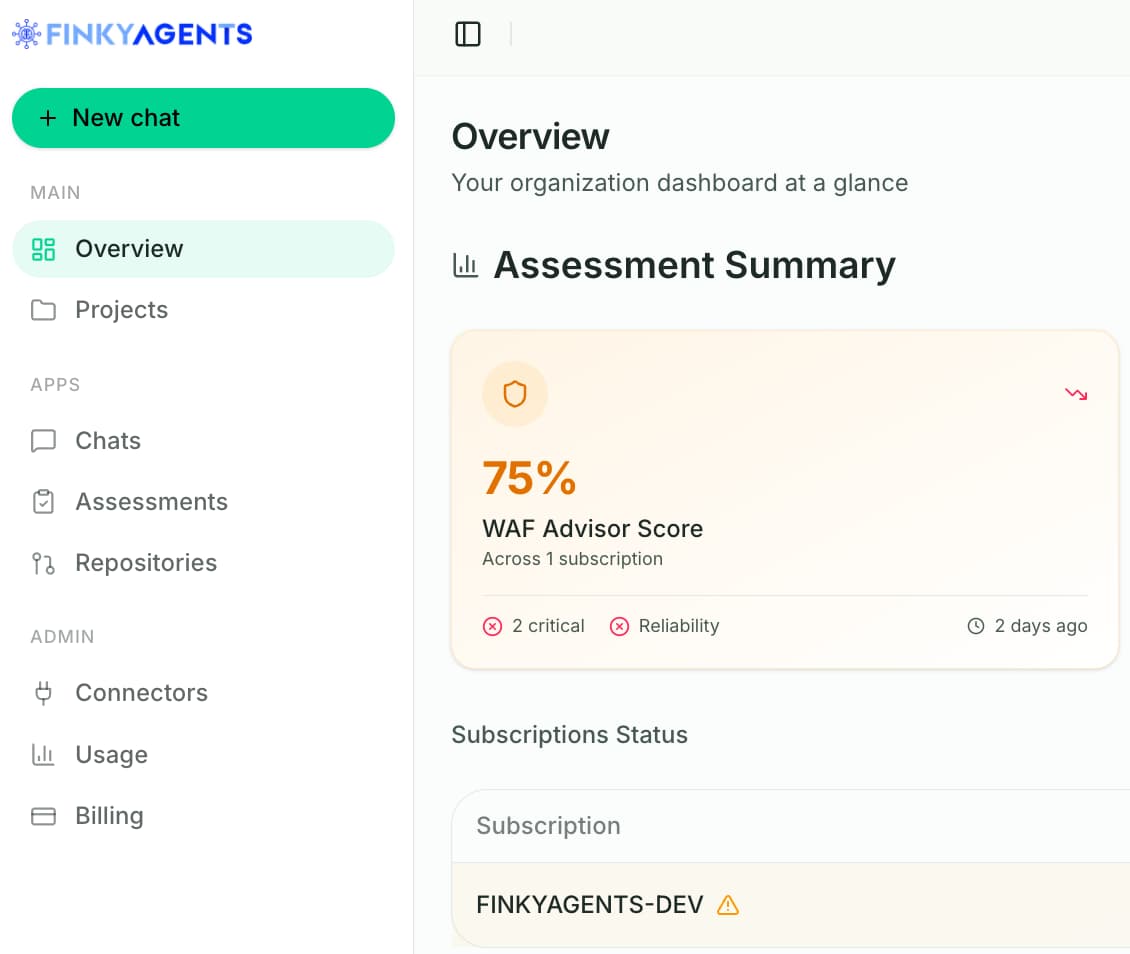The height and width of the screenshot is (954, 1130).
Task: Select Overview in the MAIN menu
Action: point(128,248)
